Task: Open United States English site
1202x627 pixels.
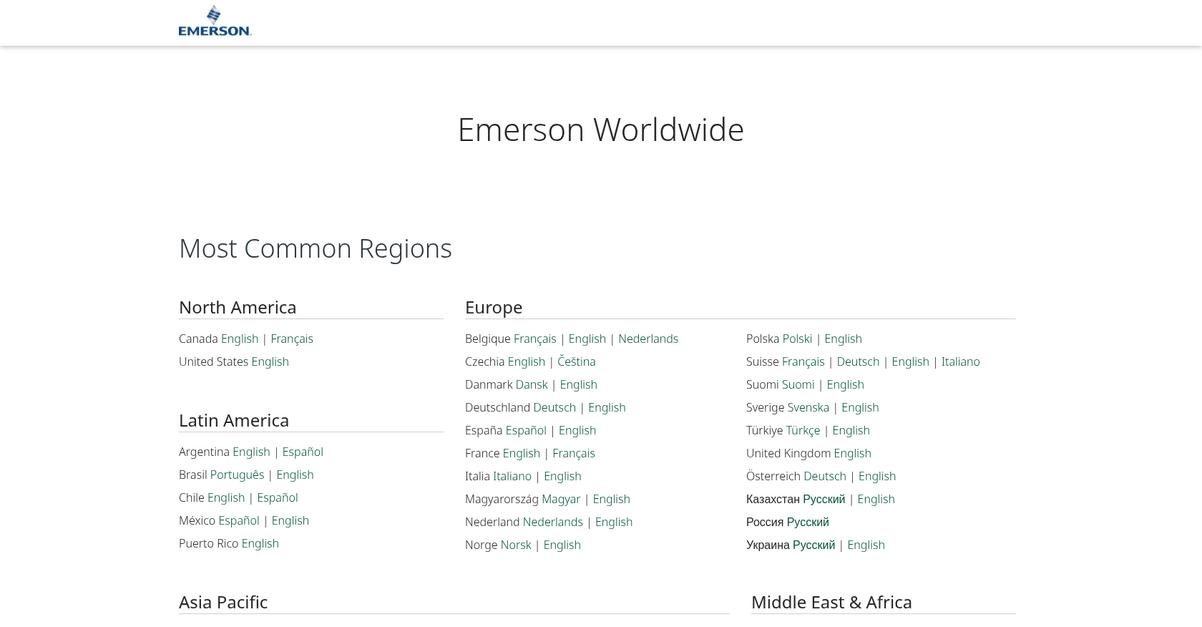Action: click(270, 362)
